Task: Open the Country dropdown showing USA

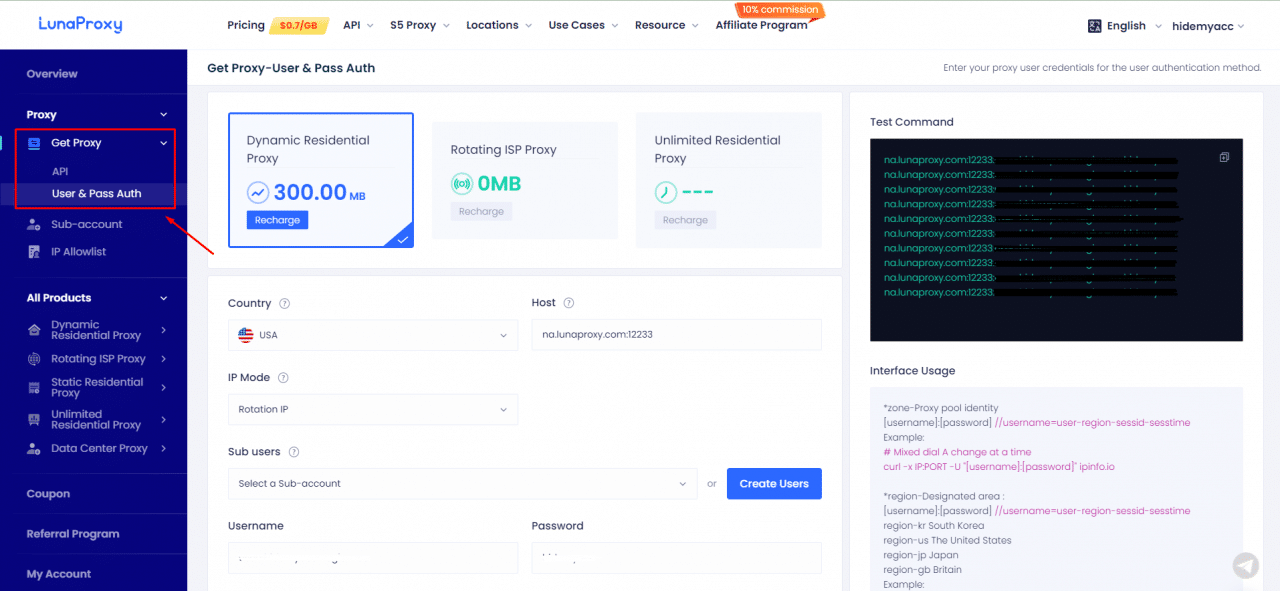Action: tap(373, 335)
